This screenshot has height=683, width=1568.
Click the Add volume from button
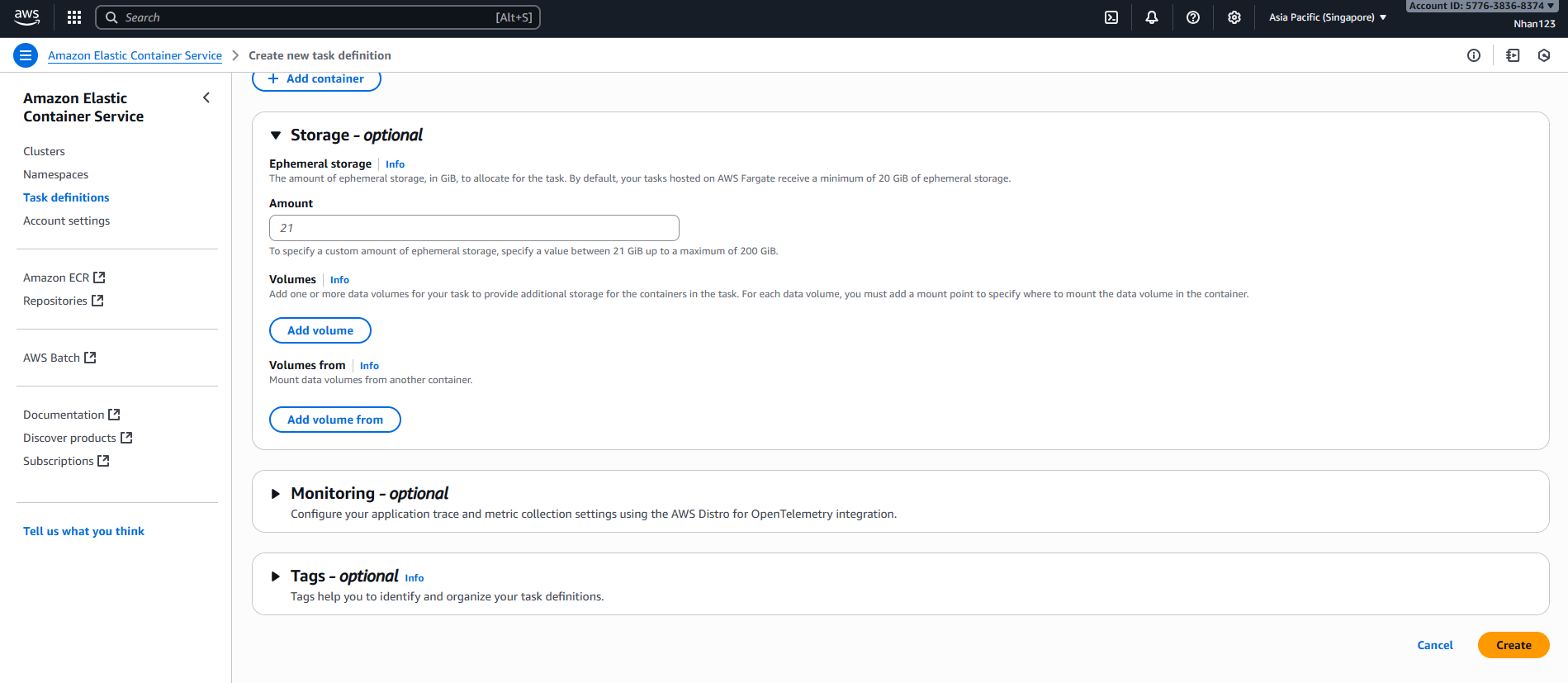click(x=334, y=420)
